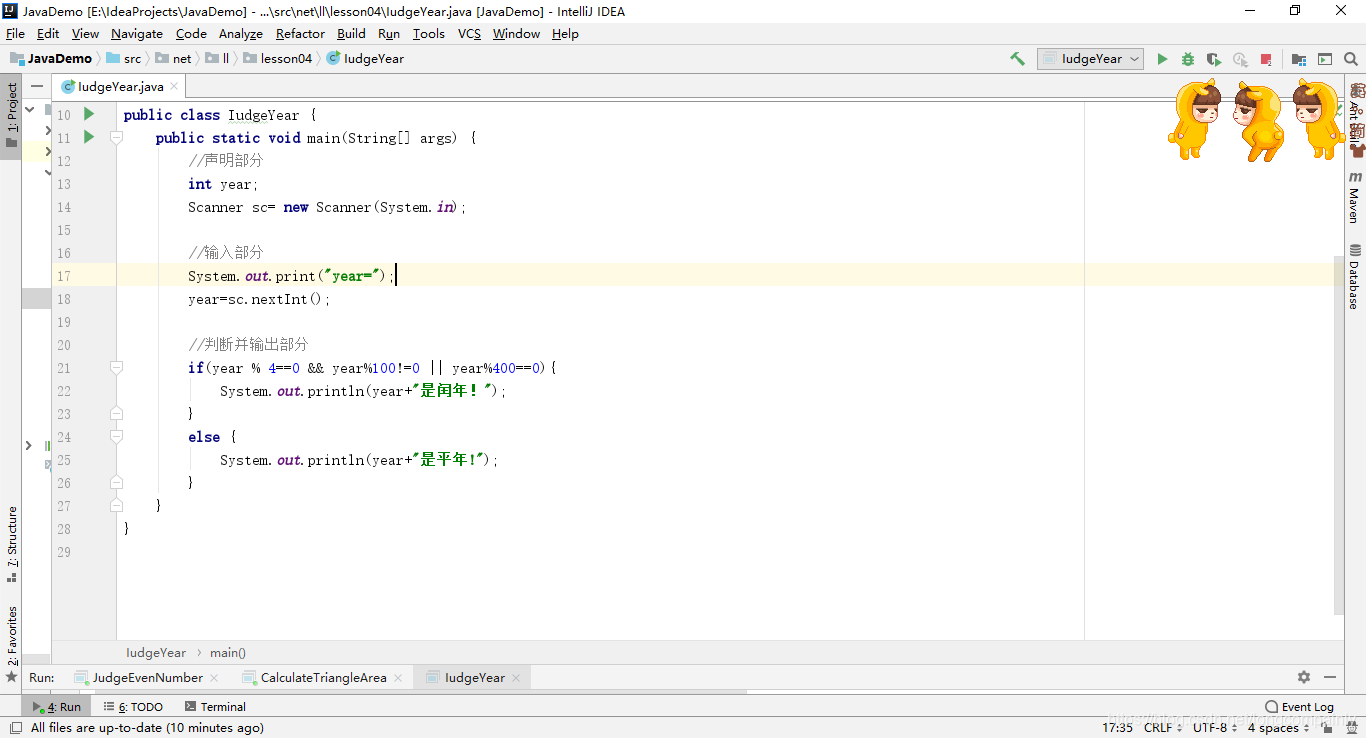
Task: Run IudgeYear with the green play button
Action: pos(1162,59)
